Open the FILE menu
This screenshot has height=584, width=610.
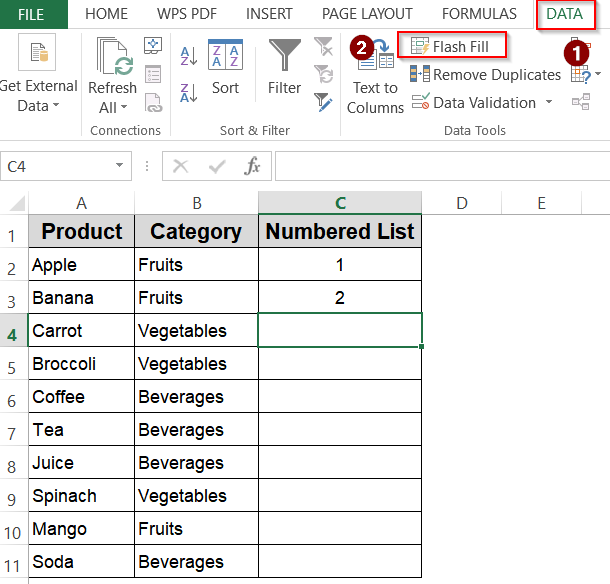click(x=31, y=14)
